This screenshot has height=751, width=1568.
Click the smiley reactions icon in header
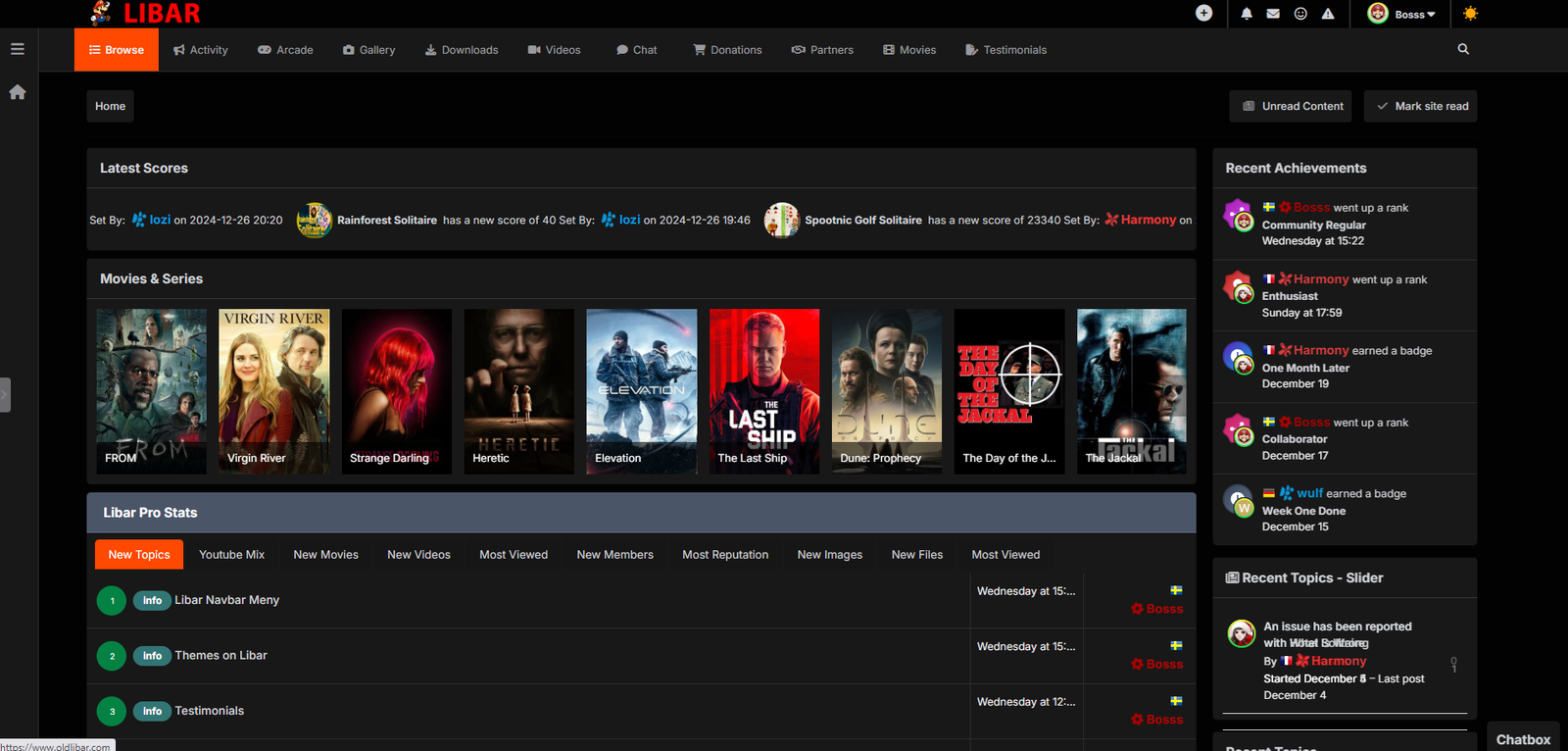pos(1300,14)
